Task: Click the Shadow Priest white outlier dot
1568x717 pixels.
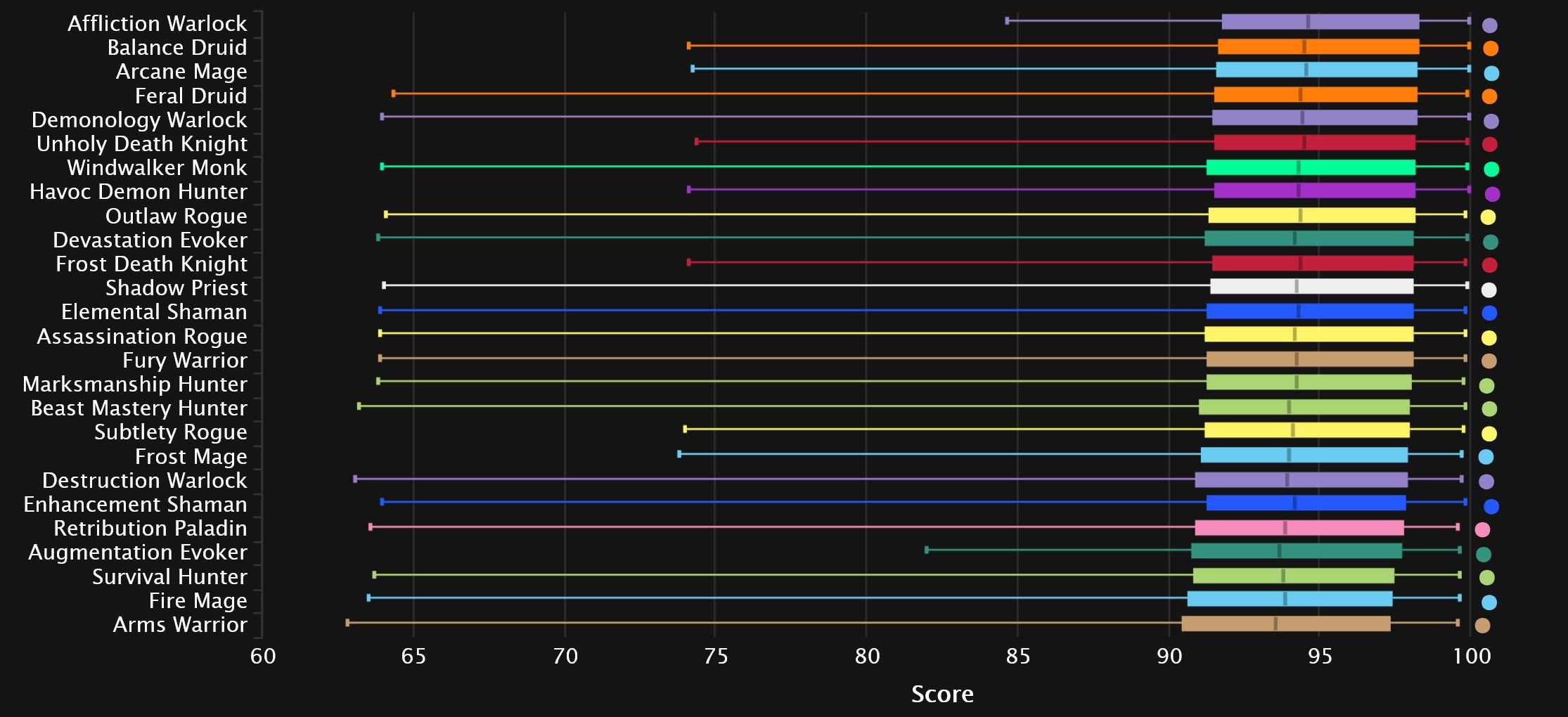Action: pyautogui.click(x=1489, y=290)
